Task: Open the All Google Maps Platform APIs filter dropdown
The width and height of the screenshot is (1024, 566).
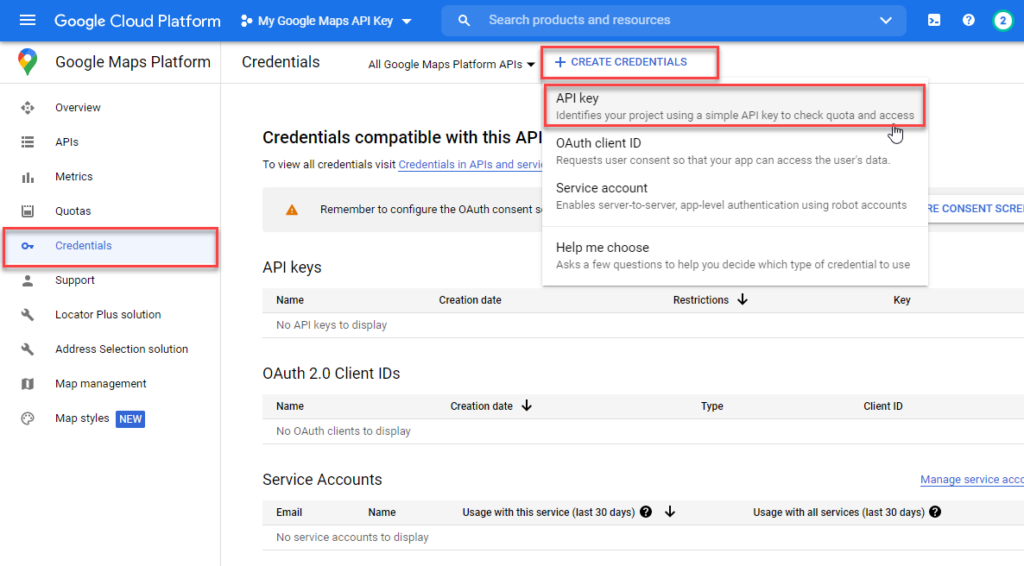Action: click(x=451, y=64)
